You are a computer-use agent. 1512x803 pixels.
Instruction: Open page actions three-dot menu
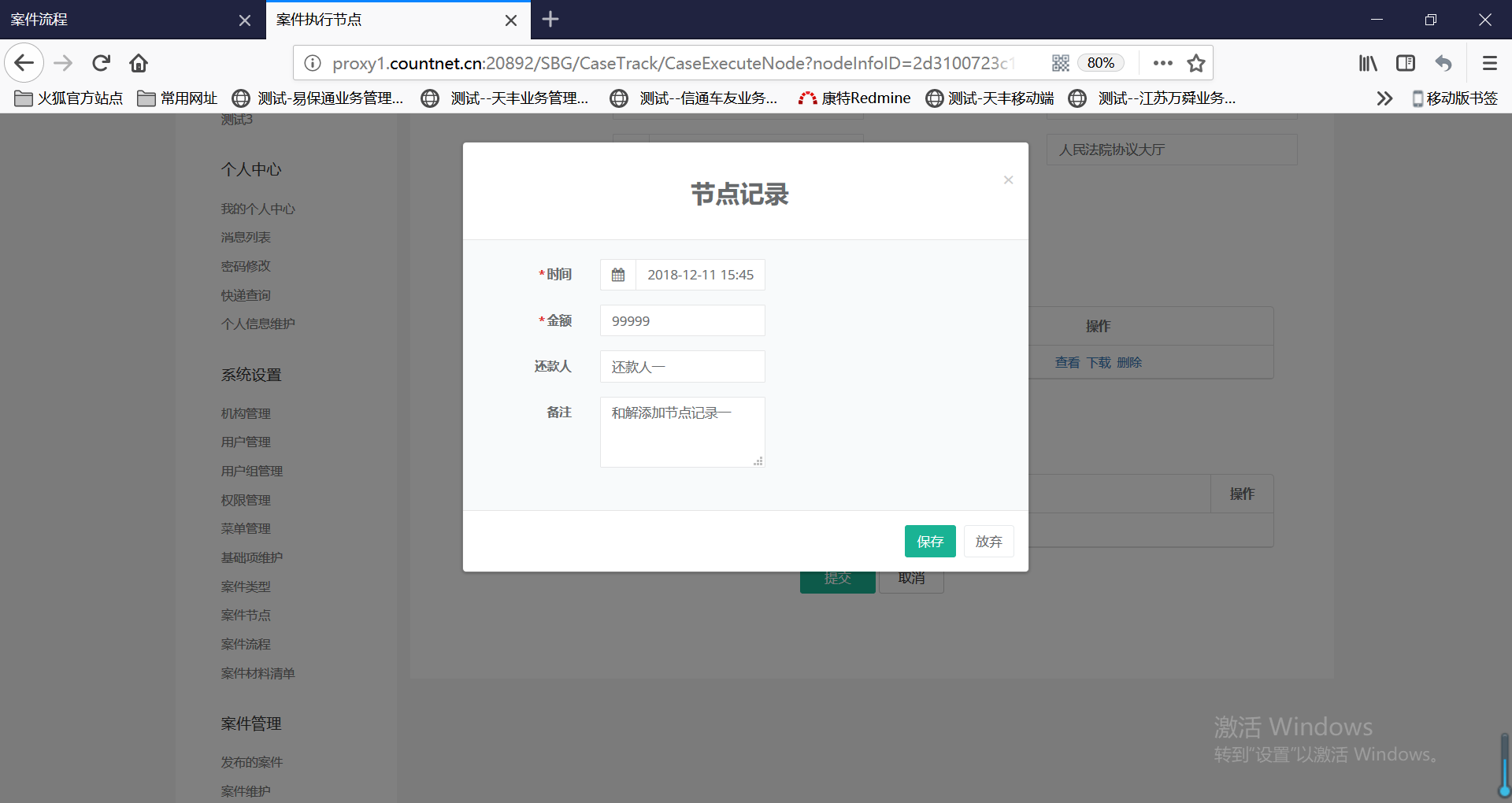[x=1162, y=63]
